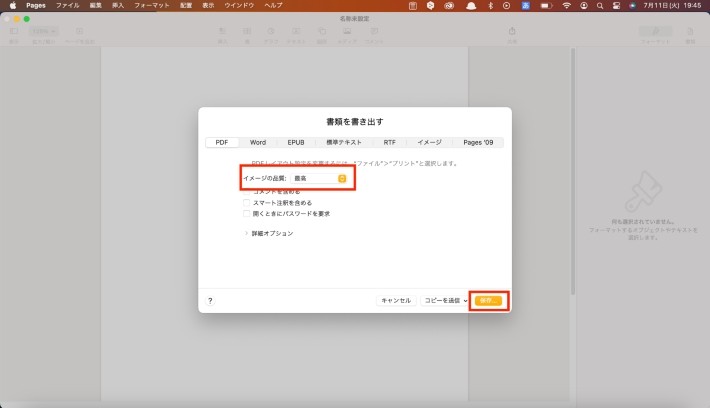Image resolution: width=710 pixels, height=408 pixels.
Task: Open the 編集 menu
Action: click(x=96, y=5)
